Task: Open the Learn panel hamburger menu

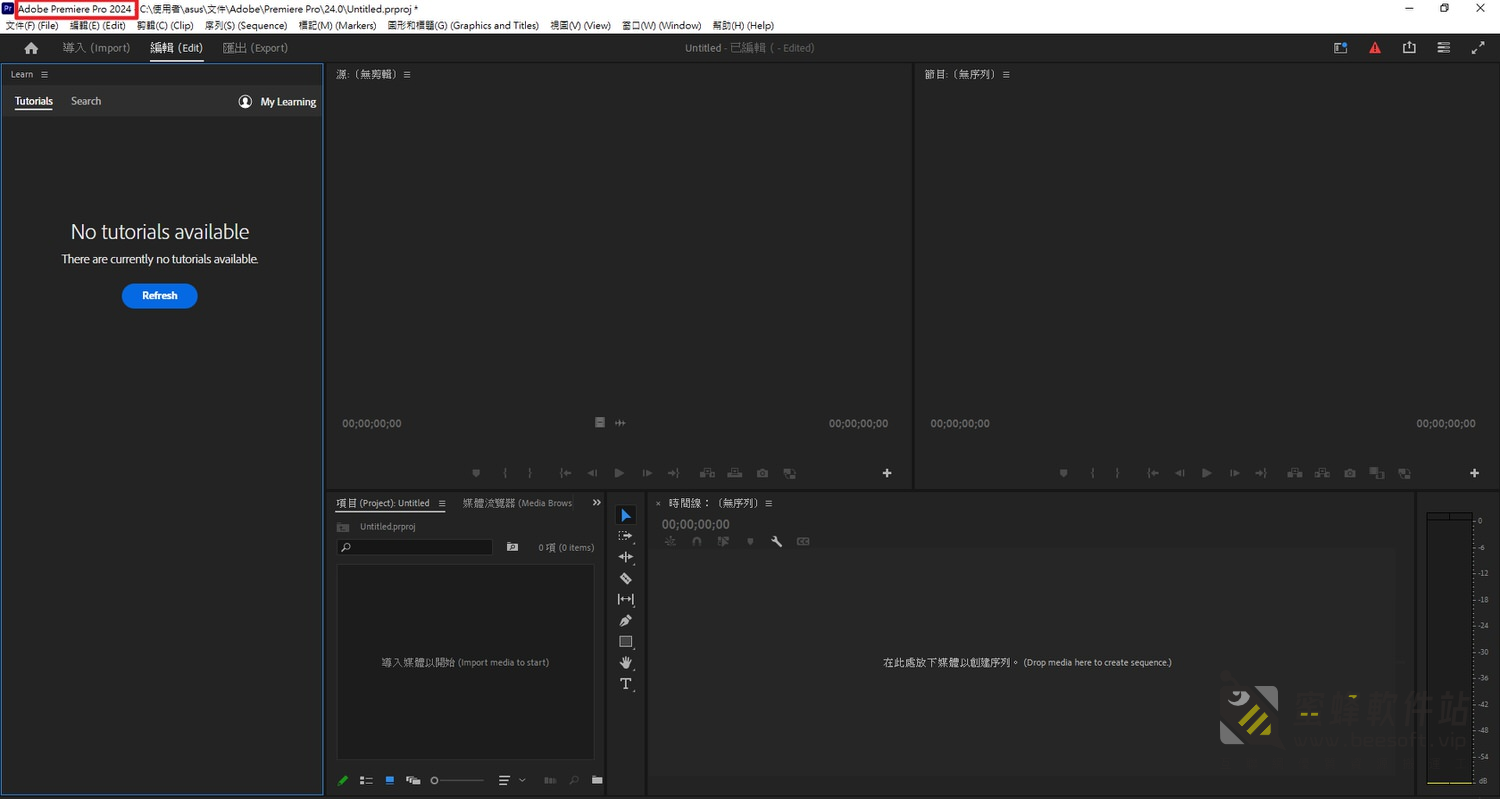Action: [x=44, y=74]
